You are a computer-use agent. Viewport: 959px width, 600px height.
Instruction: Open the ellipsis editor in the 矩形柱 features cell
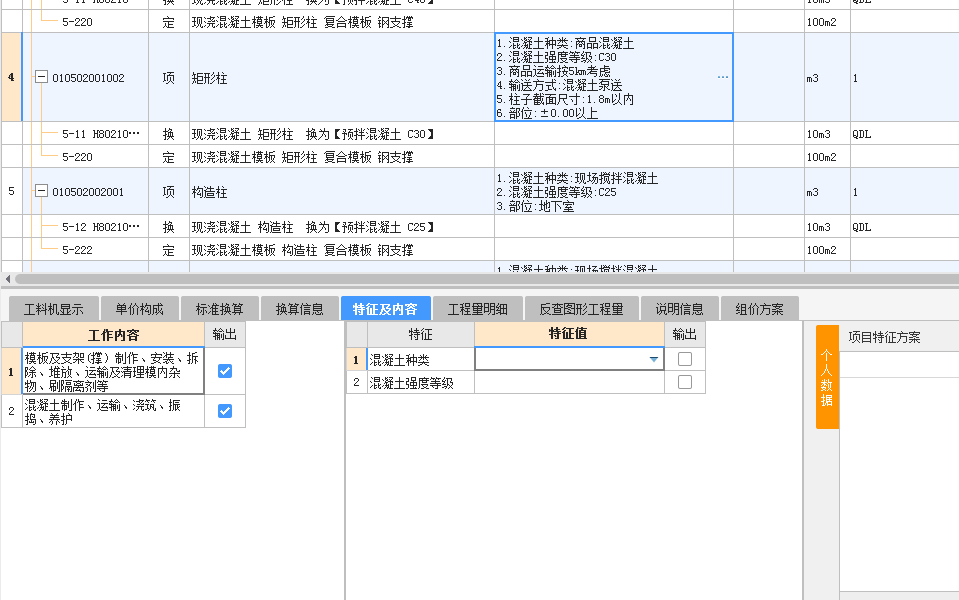point(722,77)
